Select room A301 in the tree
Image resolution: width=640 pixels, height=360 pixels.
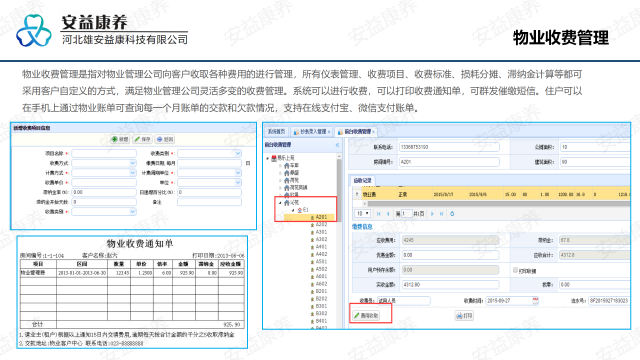[321, 232]
